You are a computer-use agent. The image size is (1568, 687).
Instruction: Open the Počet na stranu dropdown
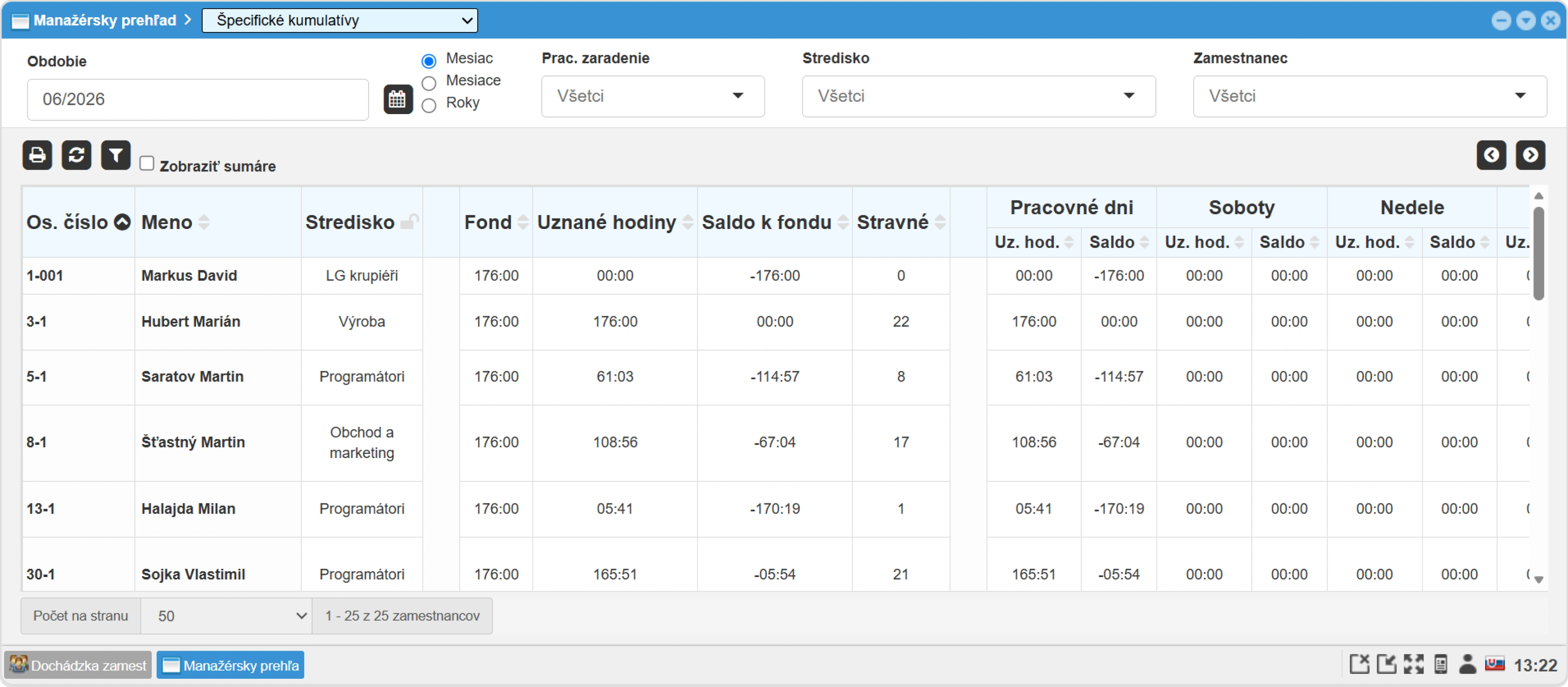point(226,616)
